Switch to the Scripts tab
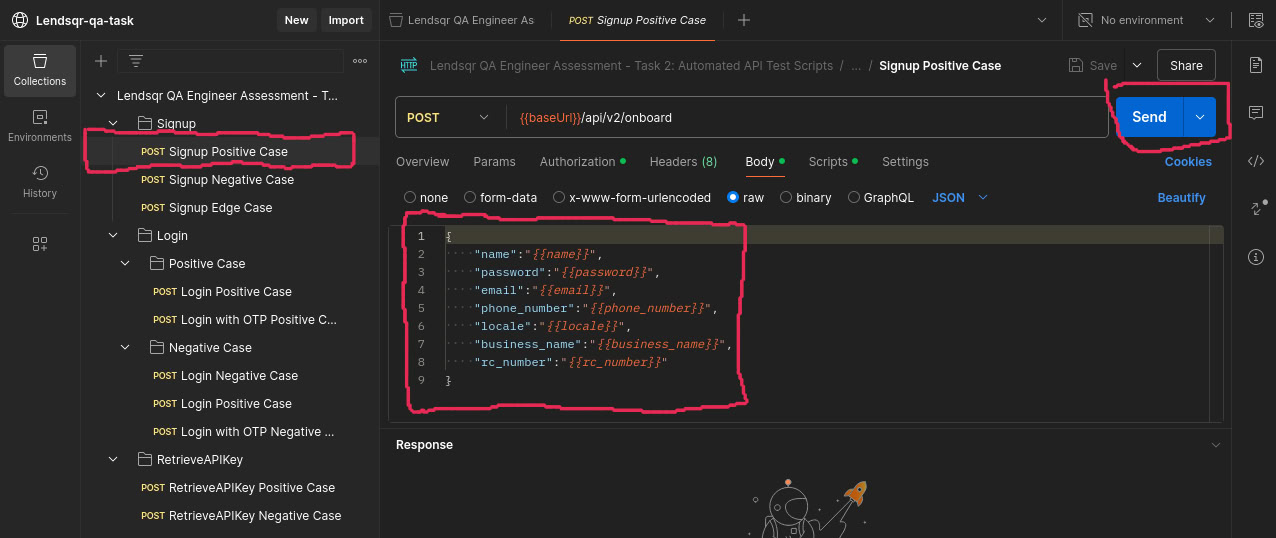 tap(834, 161)
